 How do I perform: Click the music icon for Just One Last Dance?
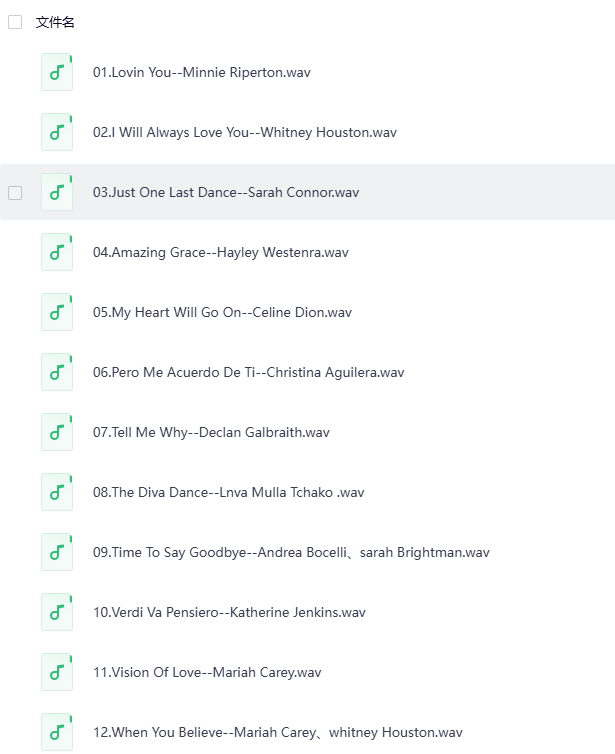(57, 192)
